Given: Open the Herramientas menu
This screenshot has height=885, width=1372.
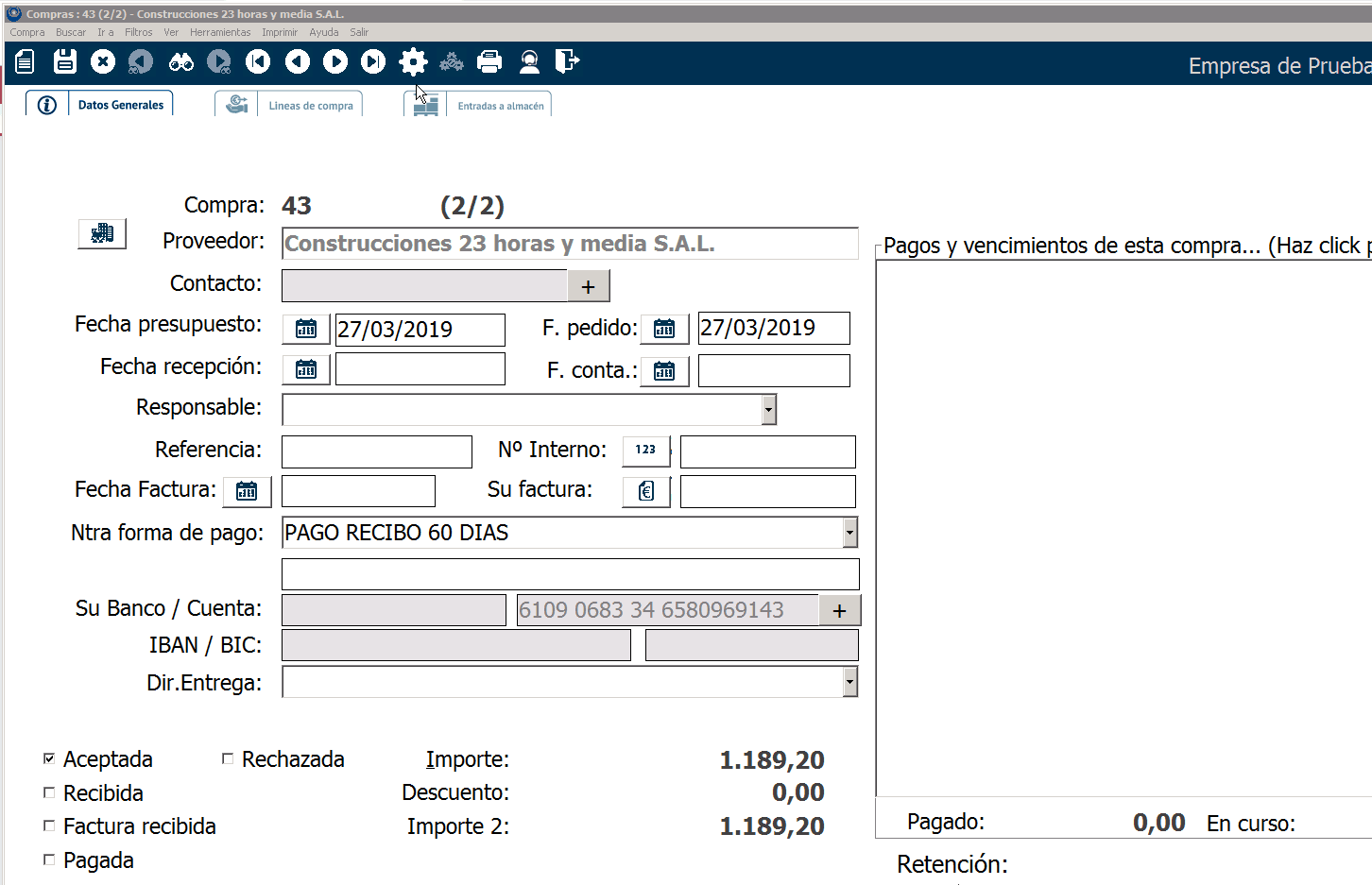Looking at the screenshot, I should pos(220,32).
